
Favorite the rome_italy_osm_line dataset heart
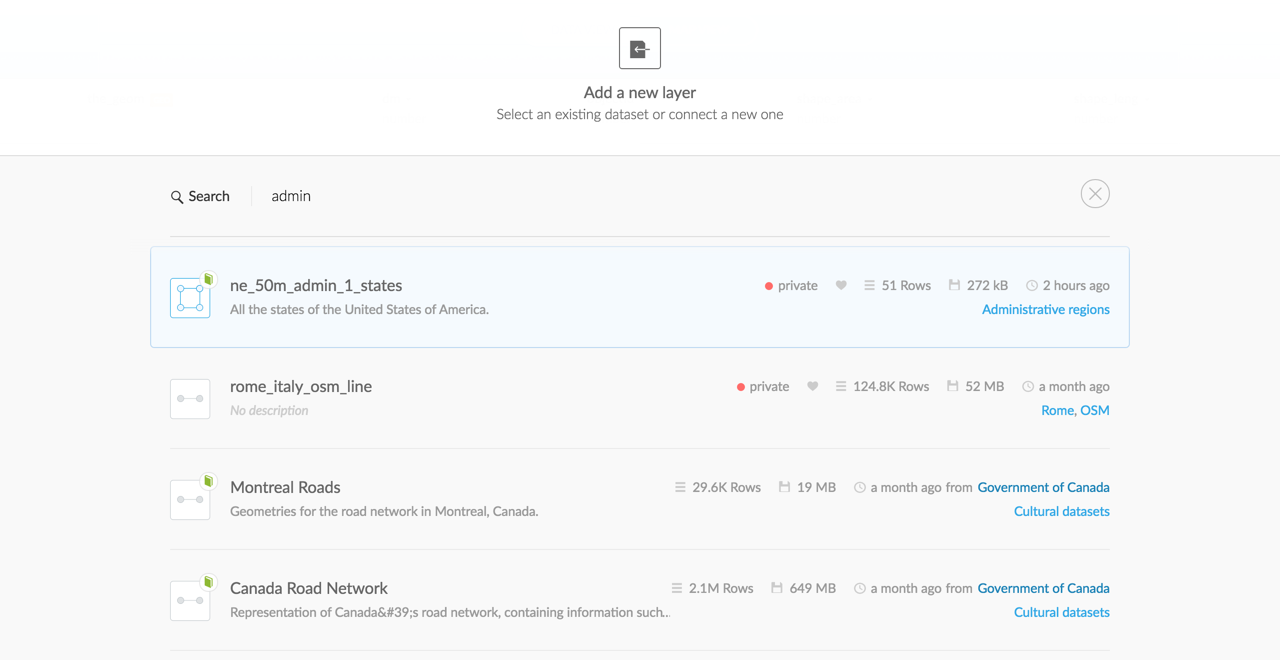click(x=812, y=386)
